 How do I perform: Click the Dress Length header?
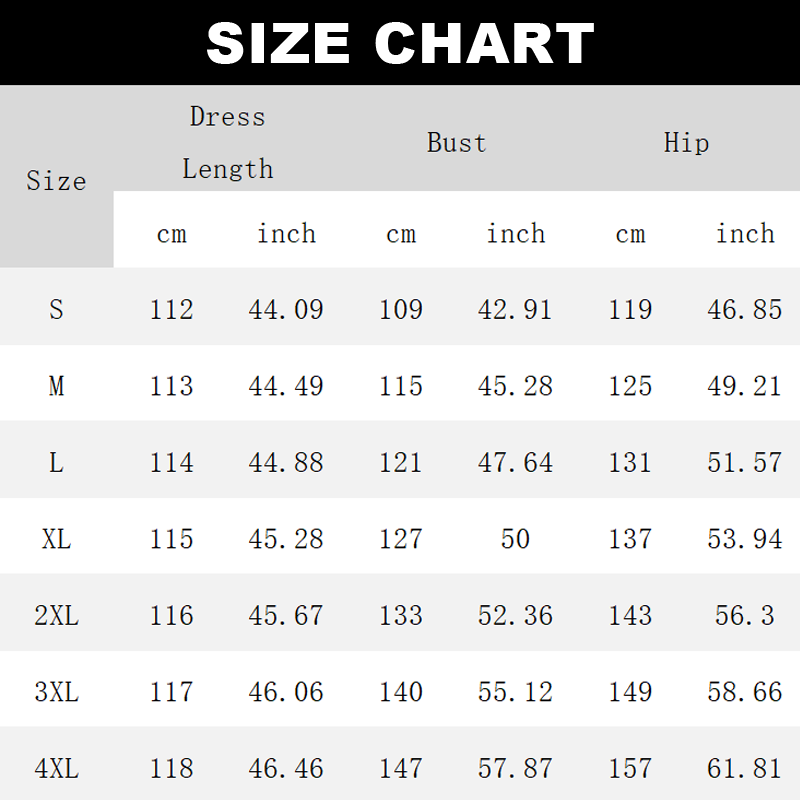[x=228, y=142]
